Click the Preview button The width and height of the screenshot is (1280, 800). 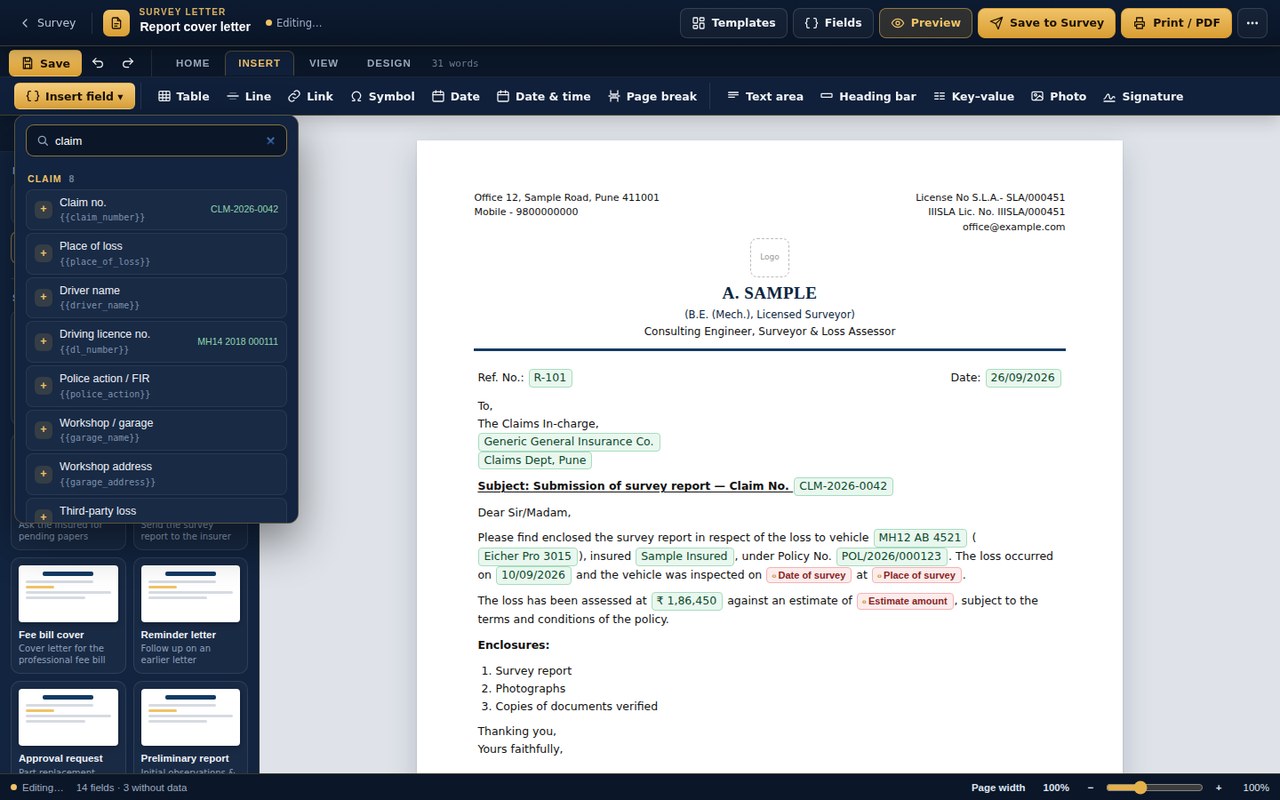(925, 23)
